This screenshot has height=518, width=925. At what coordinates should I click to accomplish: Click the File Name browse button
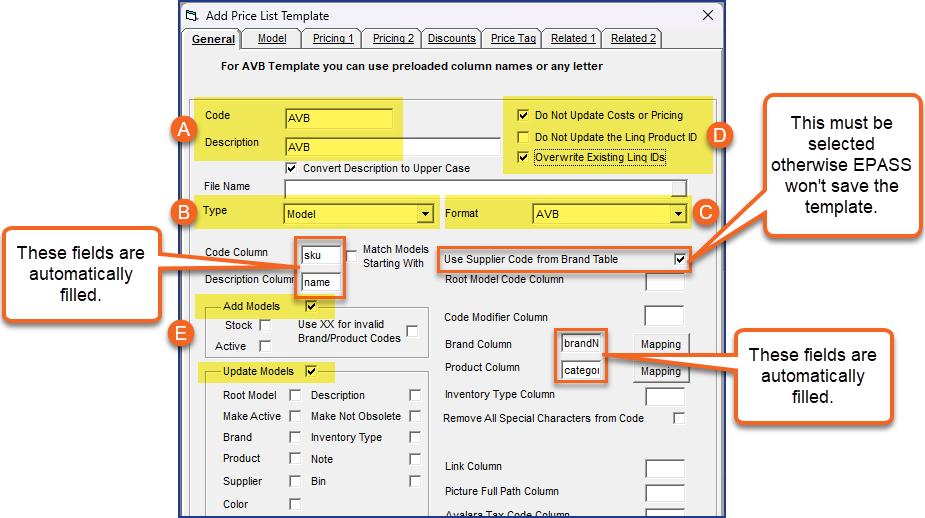click(679, 188)
